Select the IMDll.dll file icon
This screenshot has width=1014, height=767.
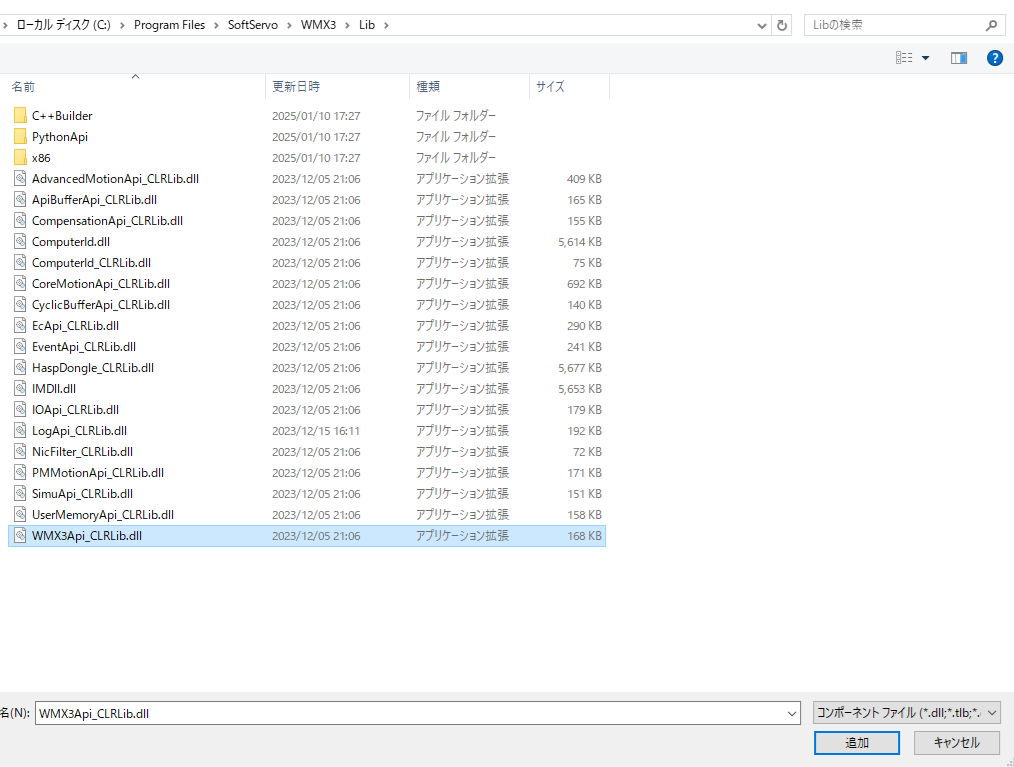click(x=20, y=389)
